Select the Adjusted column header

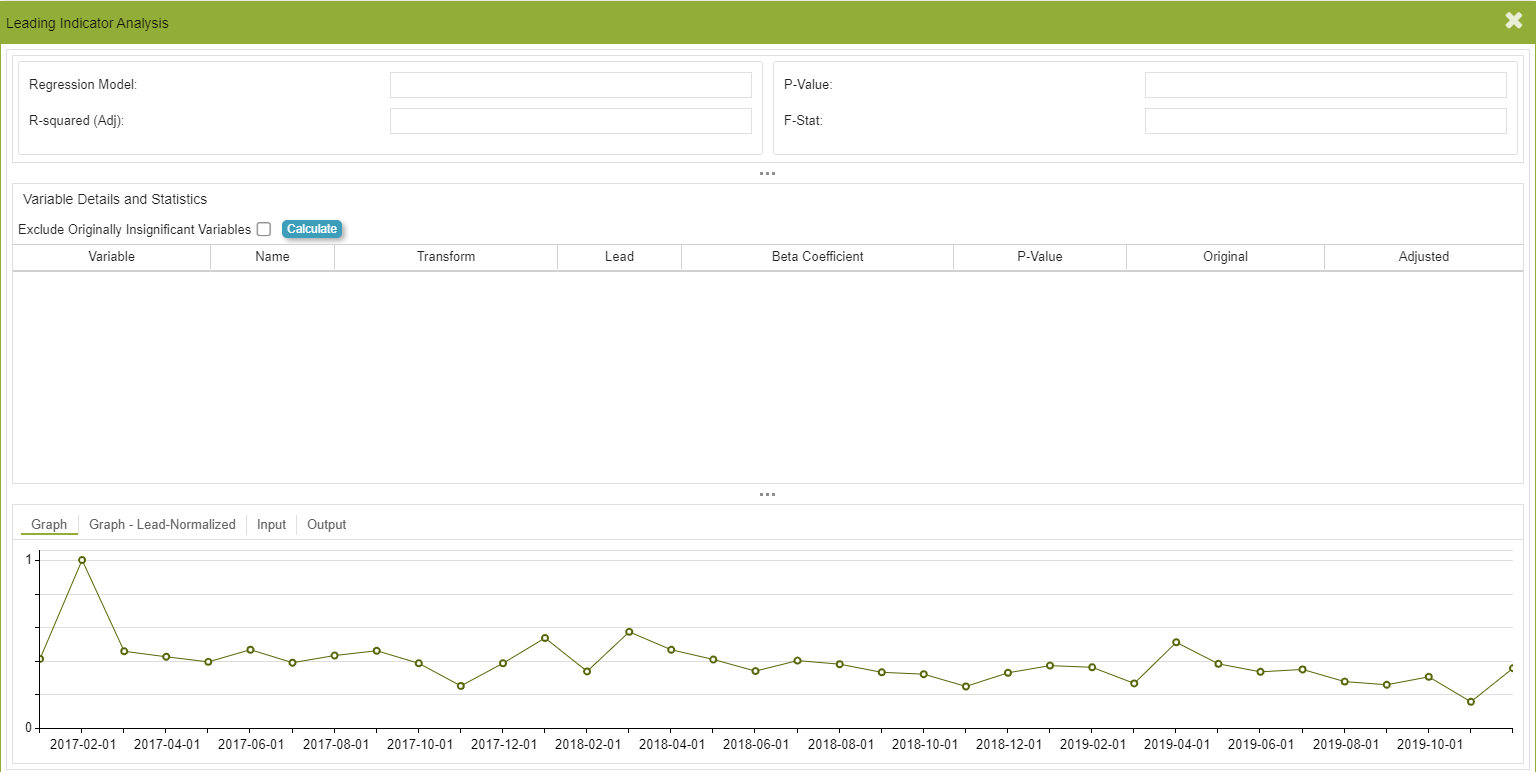(x=1423, y=257)
